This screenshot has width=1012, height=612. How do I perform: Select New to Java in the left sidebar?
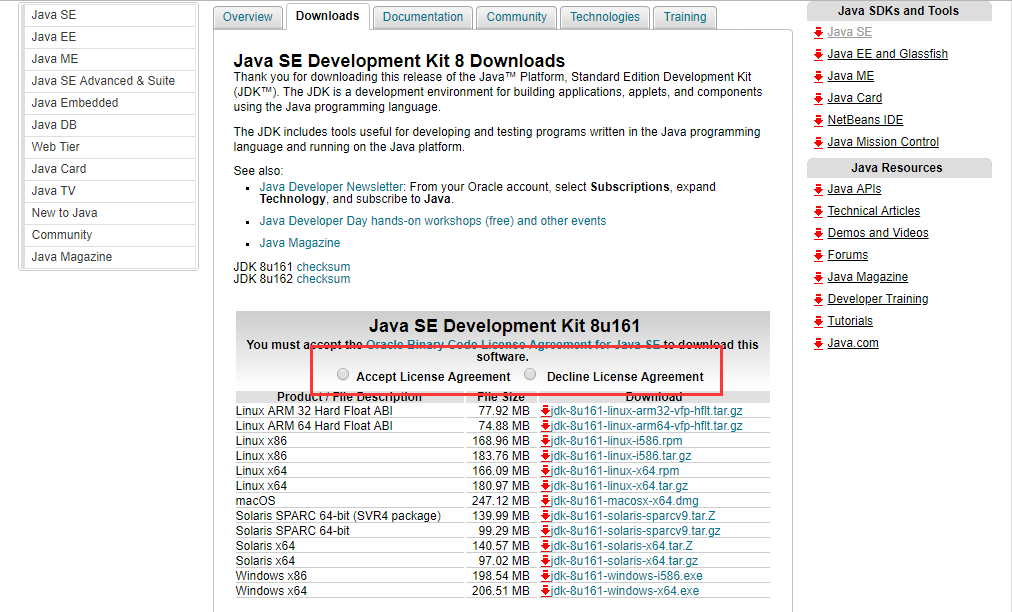tap(110, 212)
